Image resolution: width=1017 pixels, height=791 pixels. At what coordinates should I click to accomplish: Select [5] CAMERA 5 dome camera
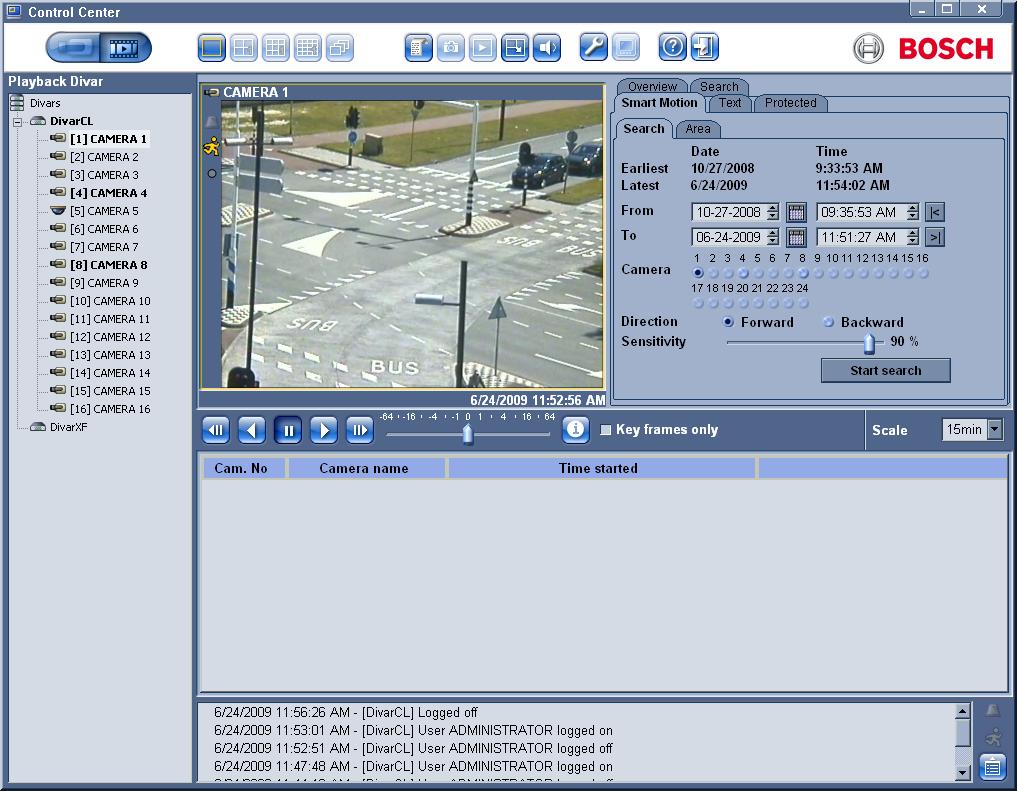tap(104, 211)
